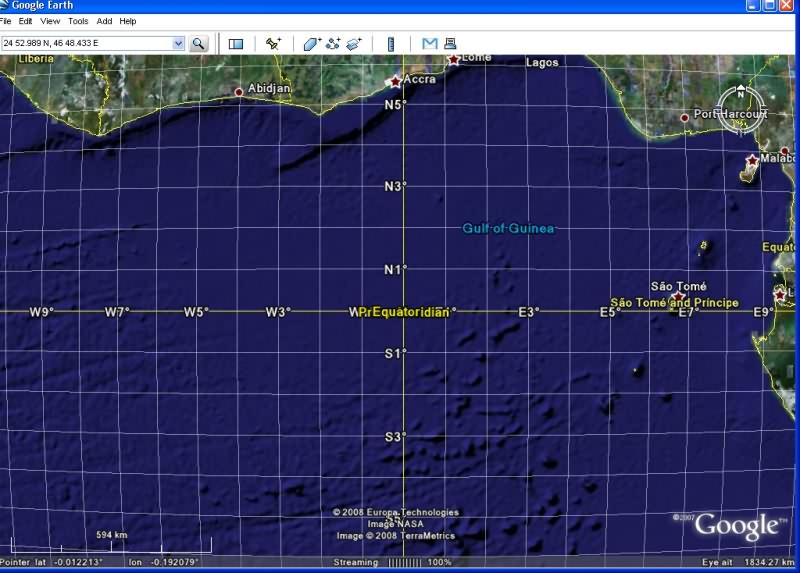Click the W5° longitude label

coord(196,312)
